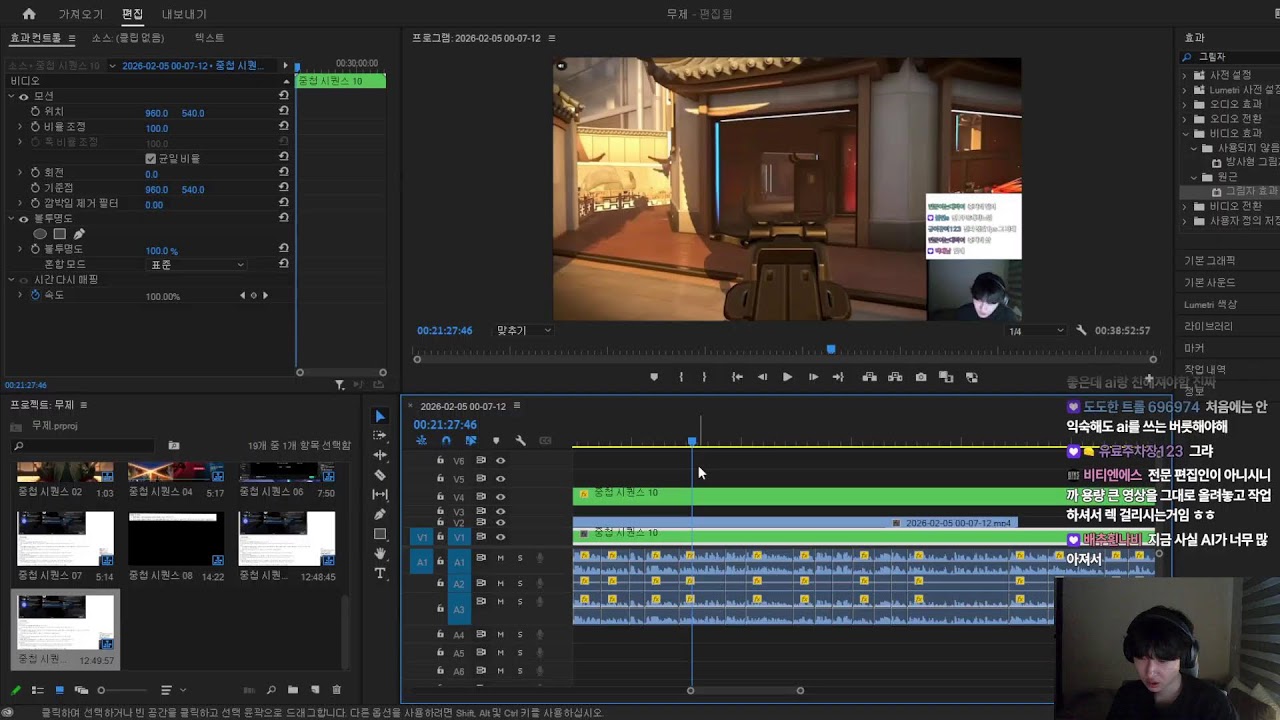
Task: Select the Pen tool in the toolbar
Action: tap(380, 514)
